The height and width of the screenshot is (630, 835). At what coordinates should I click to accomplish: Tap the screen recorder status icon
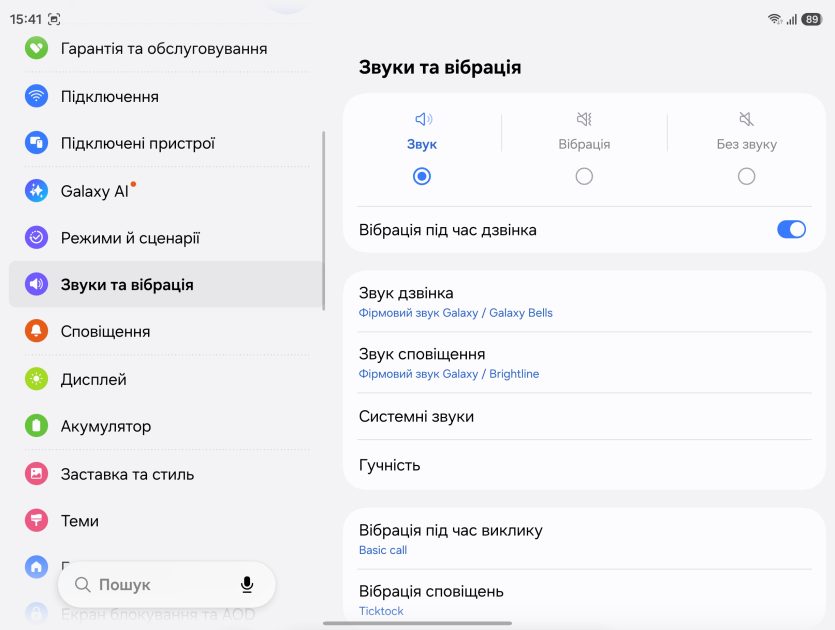tap(54, 19)
